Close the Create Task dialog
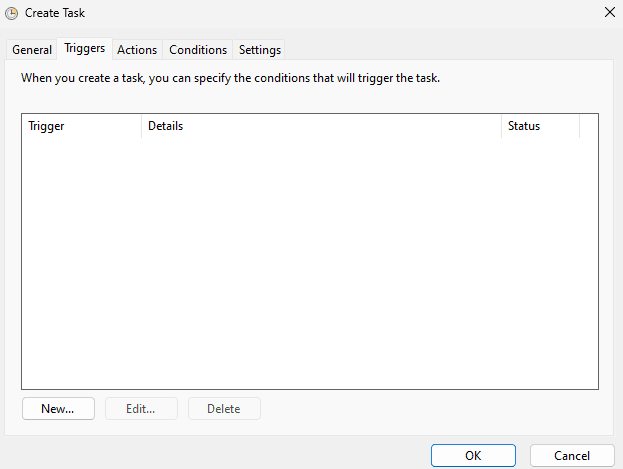Screen dimensions: 623x469 [609, 12]
